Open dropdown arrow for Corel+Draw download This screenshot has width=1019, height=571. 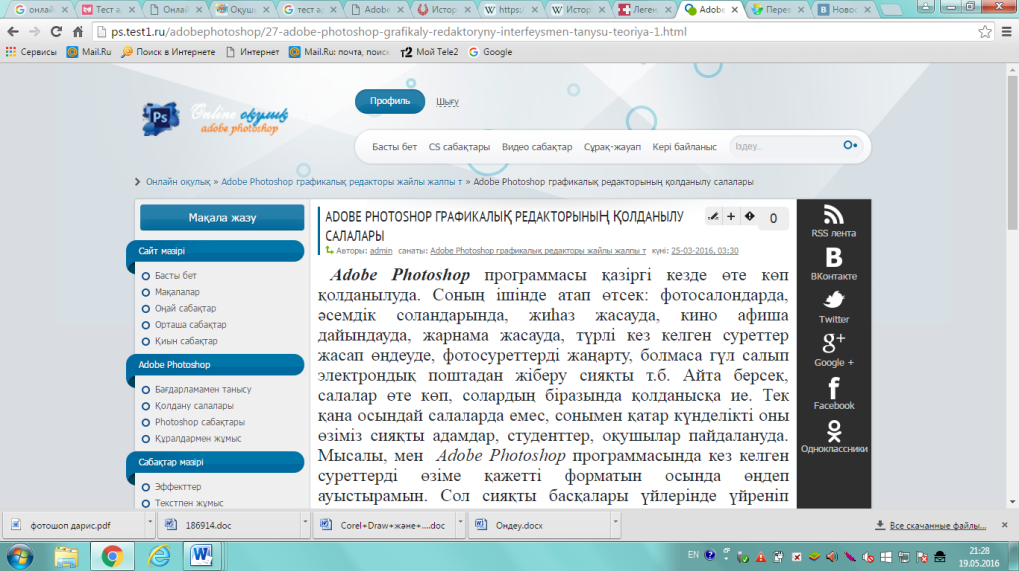click(459, 522)
